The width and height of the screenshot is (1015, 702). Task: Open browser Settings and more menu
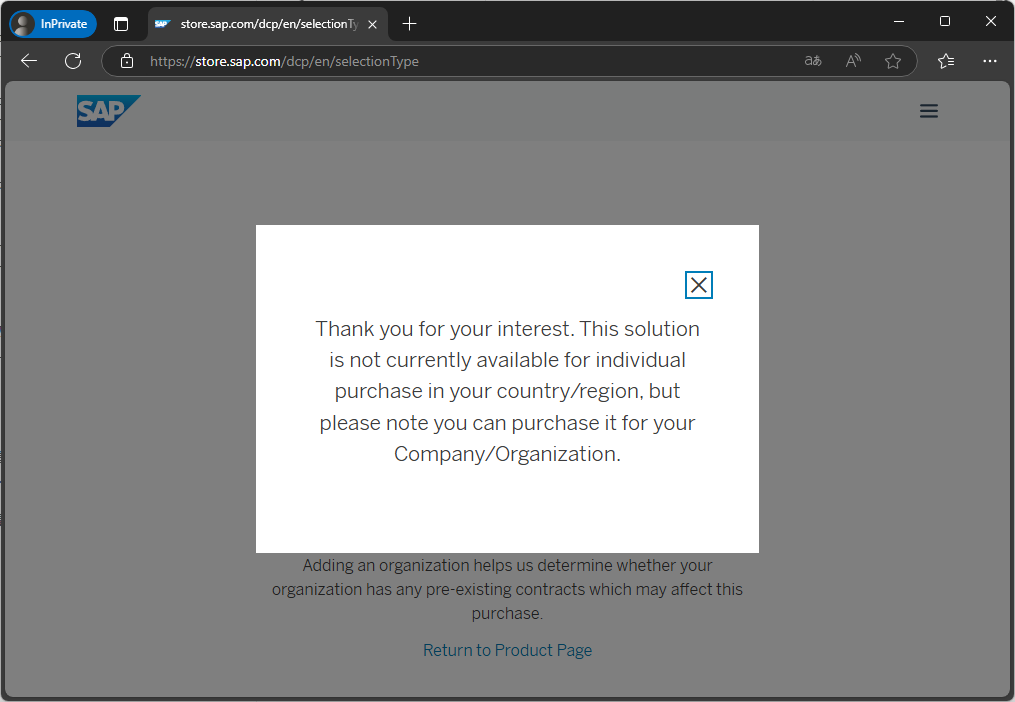989,61
